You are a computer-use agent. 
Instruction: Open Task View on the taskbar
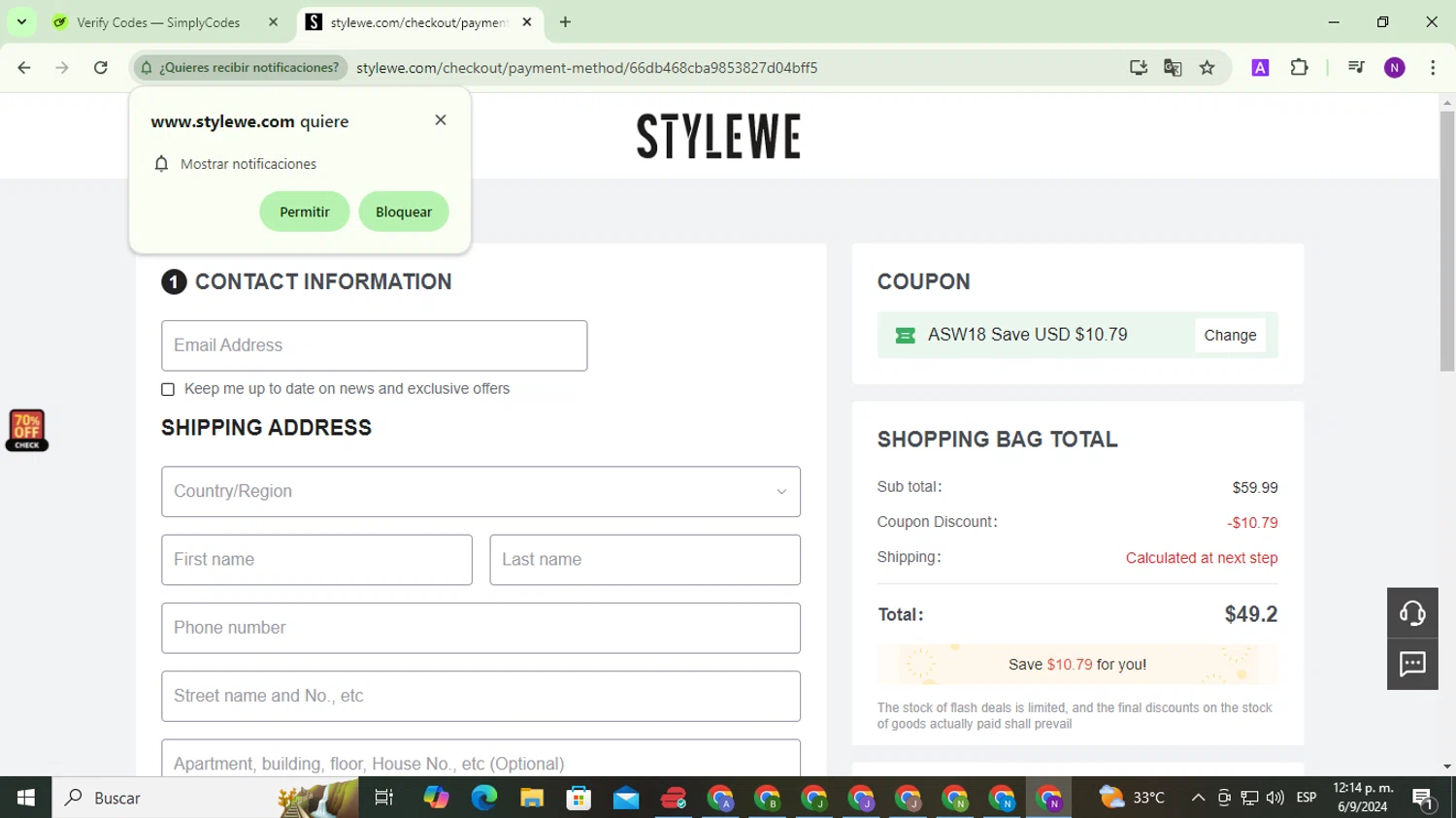(384, 798)
